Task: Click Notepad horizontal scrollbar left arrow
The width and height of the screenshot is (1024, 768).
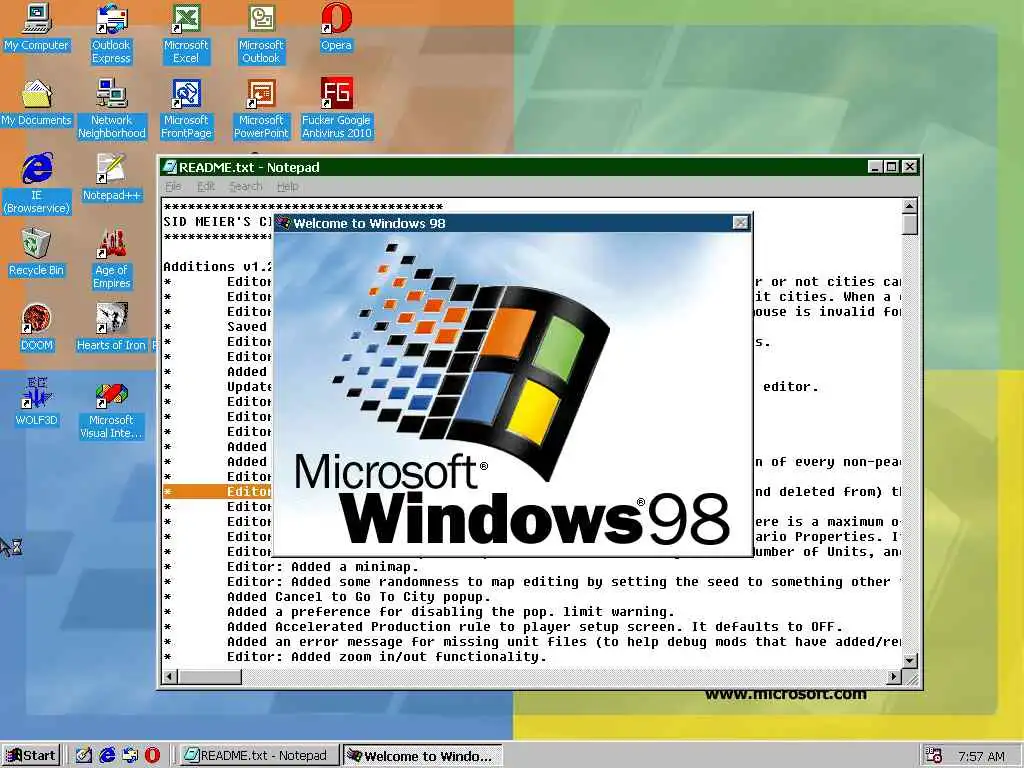Action: pyautogui.click(x=170, y=677)
